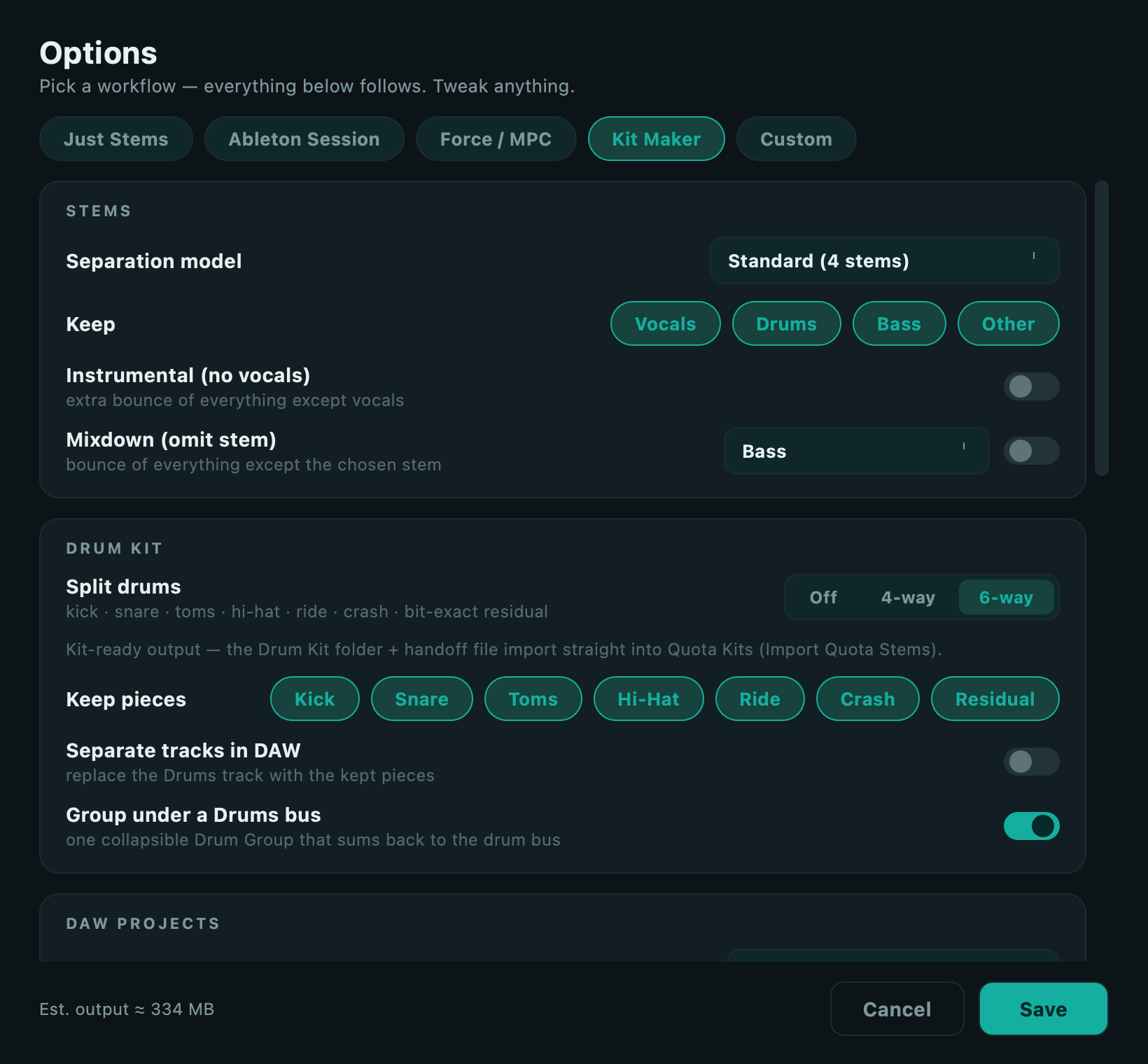Viewport: 1148px width, 1064px height.
Task: Click the 'Keep pieces' label
Action: click(x=126, y=699)
